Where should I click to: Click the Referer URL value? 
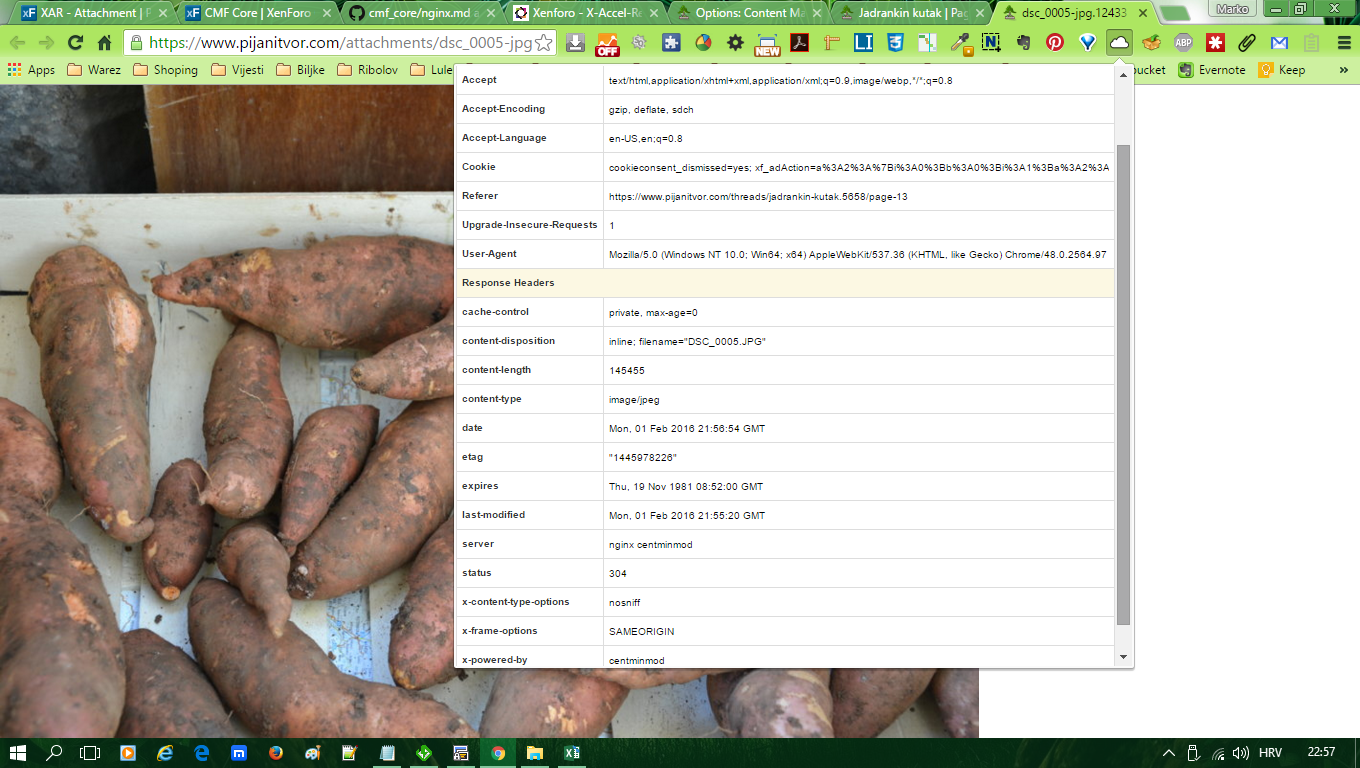tap(758, 197)
